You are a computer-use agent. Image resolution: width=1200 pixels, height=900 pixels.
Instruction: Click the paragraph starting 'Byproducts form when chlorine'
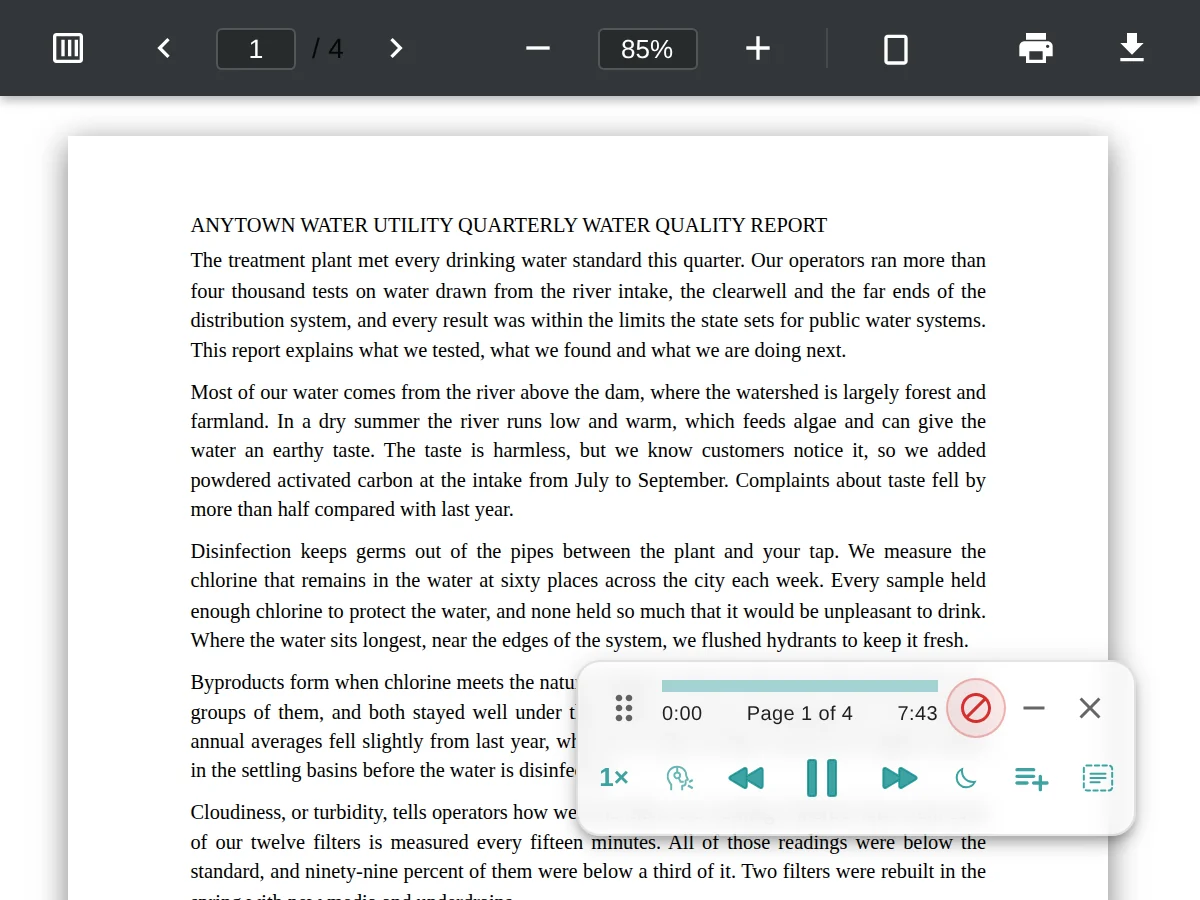[x=383, y=726]
